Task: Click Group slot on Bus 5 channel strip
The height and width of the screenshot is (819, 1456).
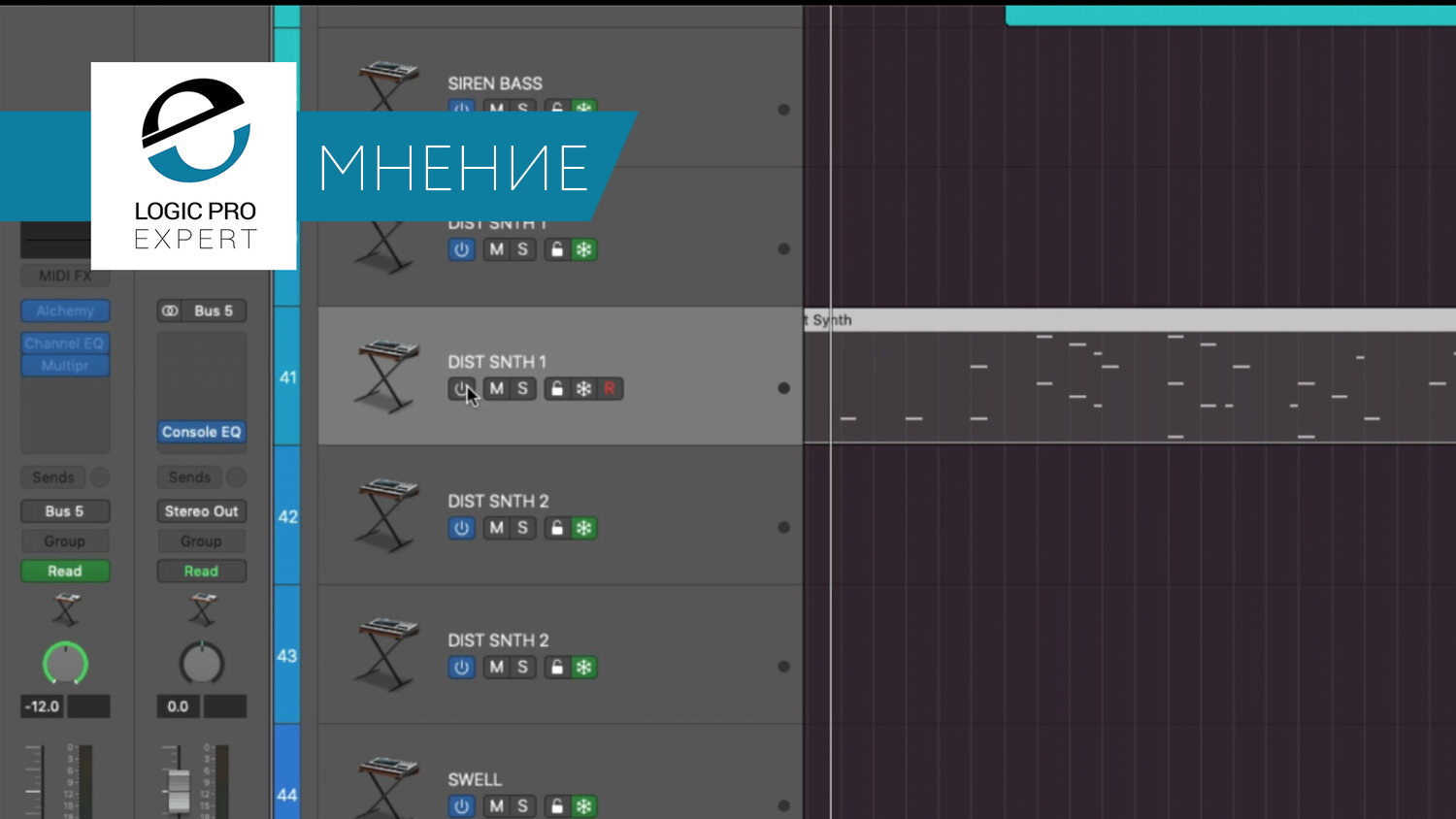Action: (x=202, y=541)
